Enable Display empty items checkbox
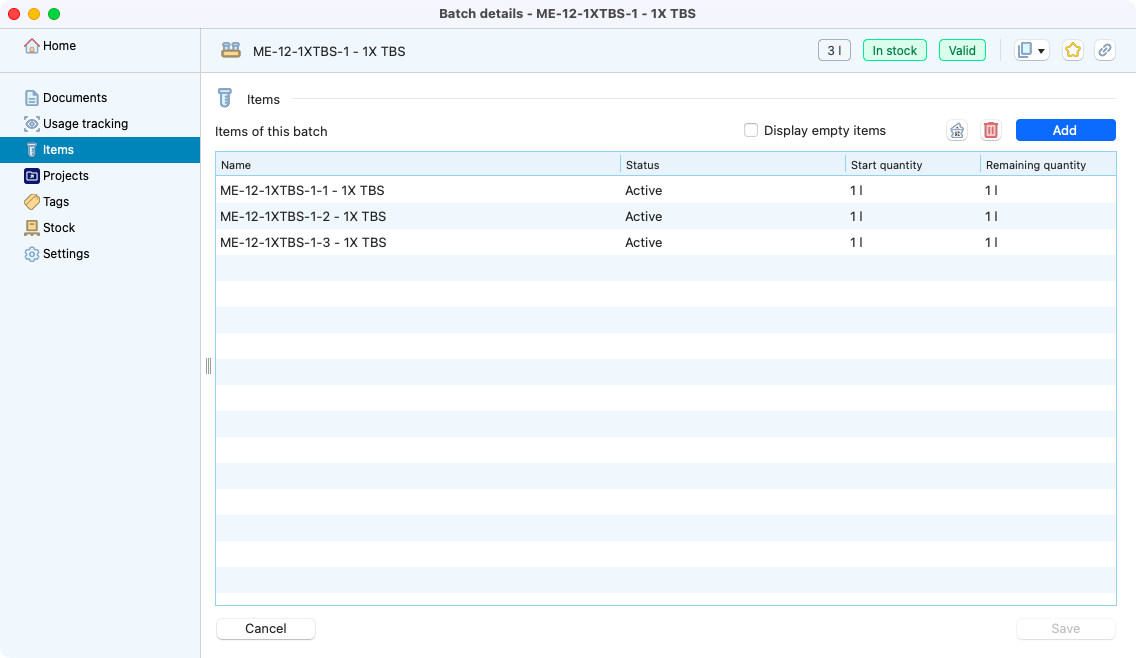This screenshot has width=1136, height=658. click(751, 130)
